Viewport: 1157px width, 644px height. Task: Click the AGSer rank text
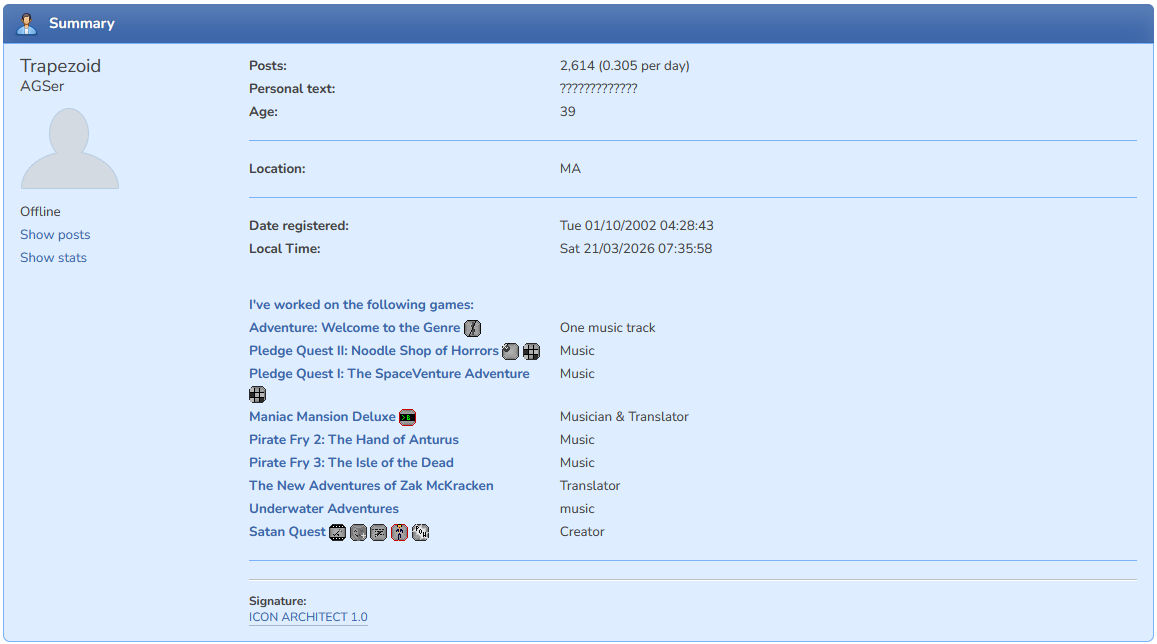pos(42,86)
